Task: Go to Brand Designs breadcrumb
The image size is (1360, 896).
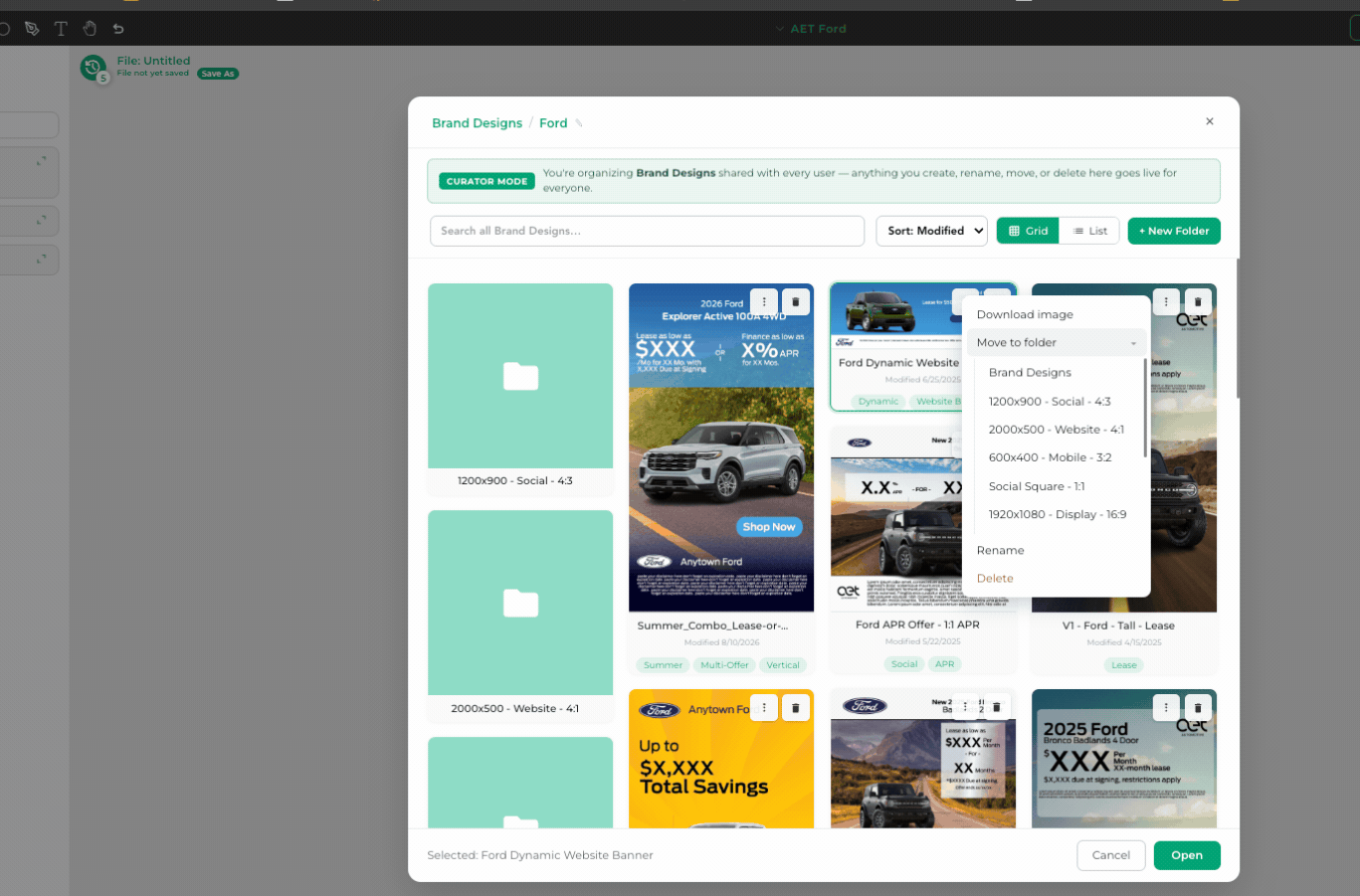Action: (x=478, y=123)
